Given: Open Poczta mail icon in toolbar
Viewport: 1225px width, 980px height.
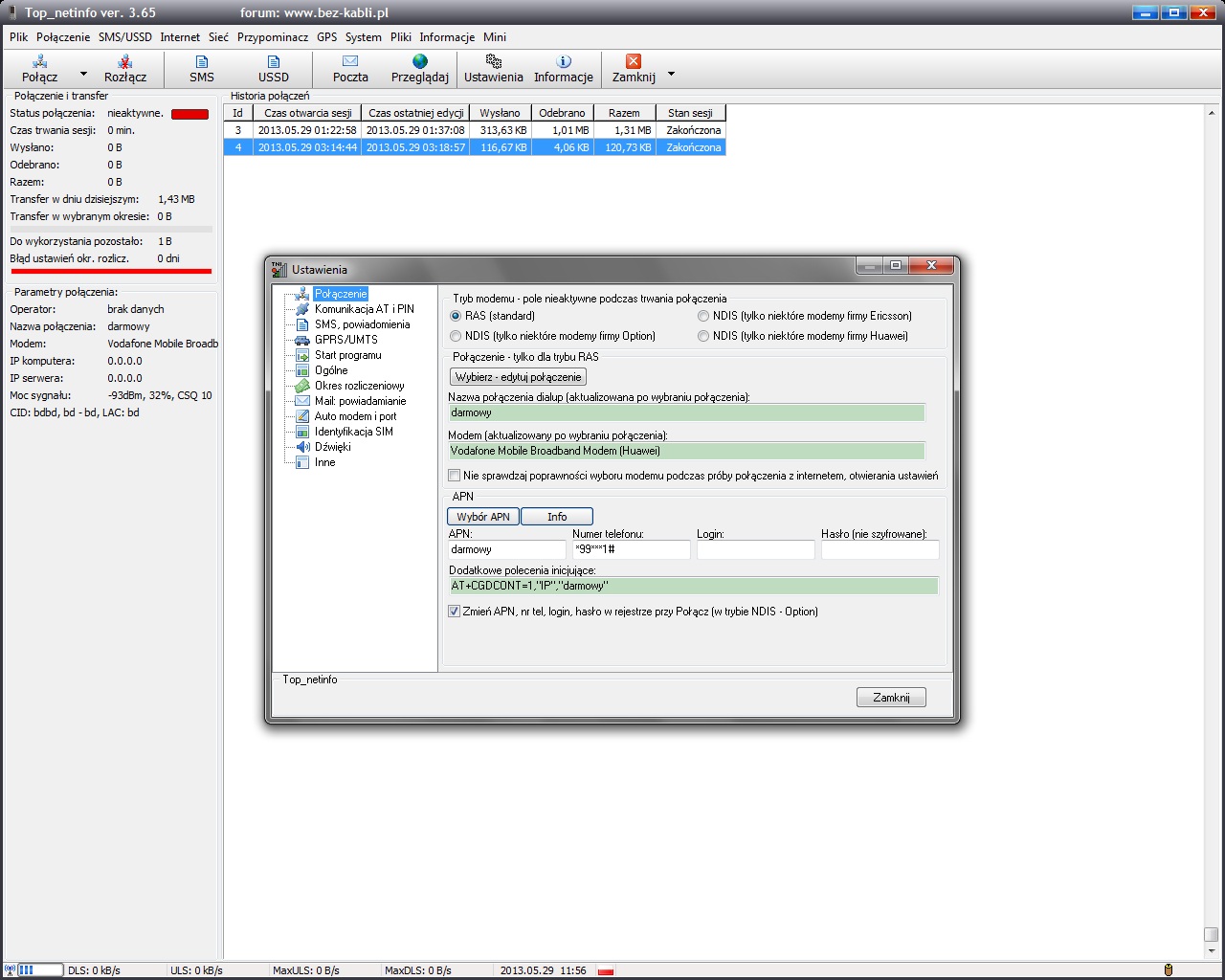Looking at the screenshot, I should pos(350,62).
